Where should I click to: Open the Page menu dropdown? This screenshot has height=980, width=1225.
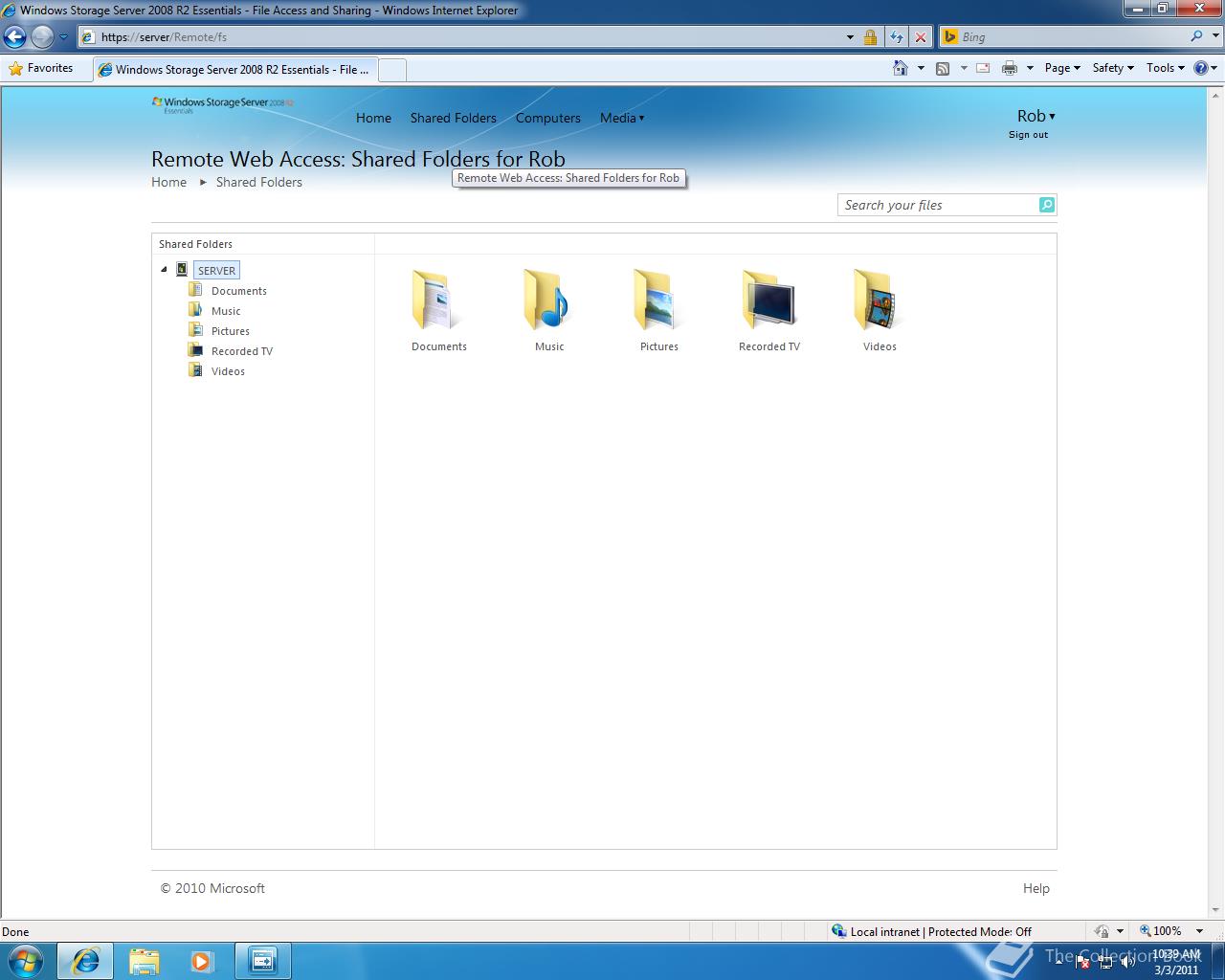(1062, 68)
